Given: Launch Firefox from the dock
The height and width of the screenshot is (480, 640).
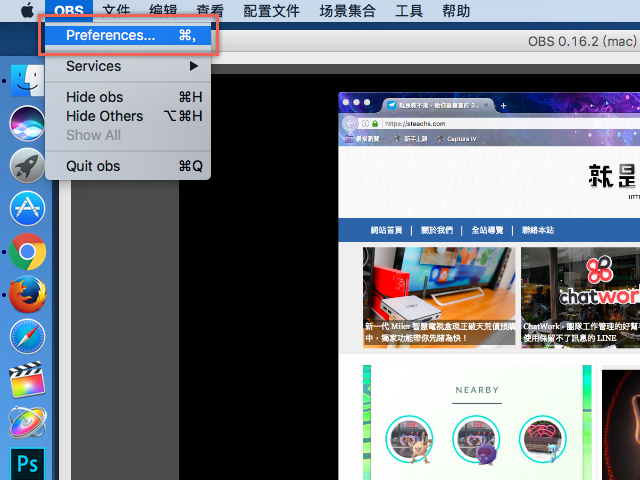Looking at the screenshot, I should click(x=27, y=294).
